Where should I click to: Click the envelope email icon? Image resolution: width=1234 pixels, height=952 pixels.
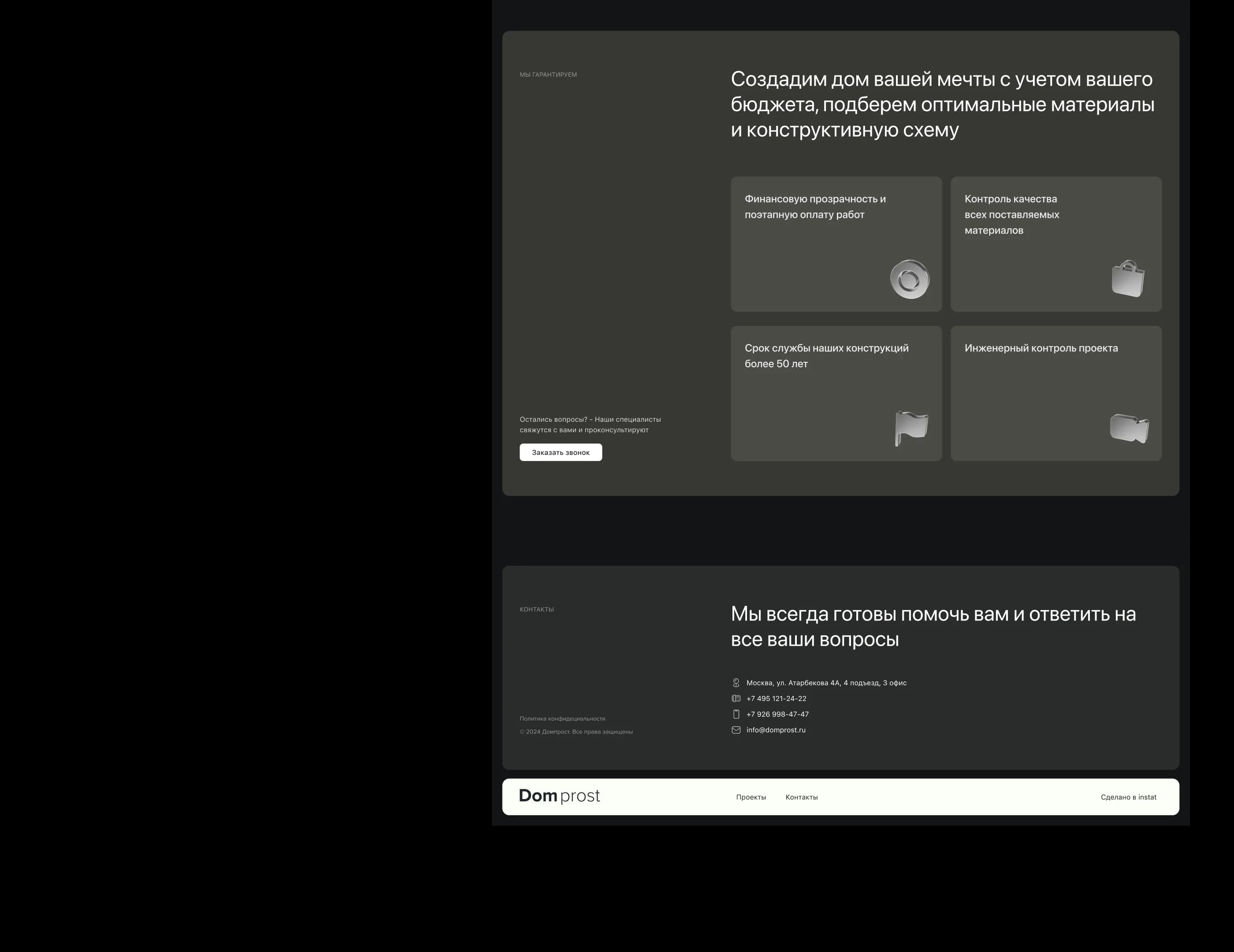click(x=736, y=730)
